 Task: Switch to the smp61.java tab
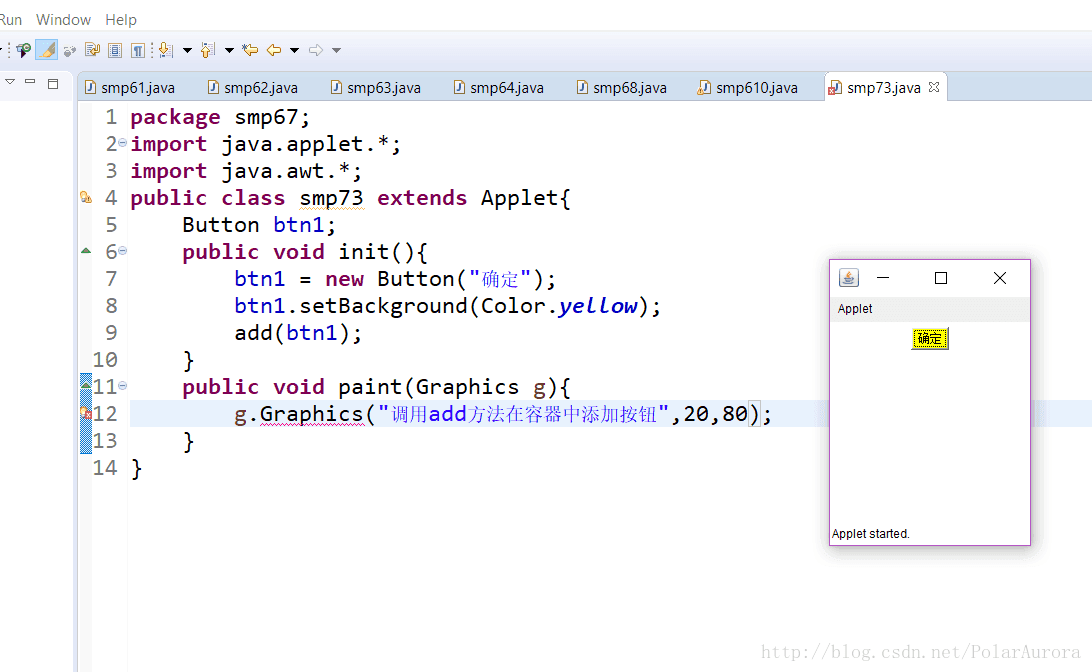[x=130, y=88]
